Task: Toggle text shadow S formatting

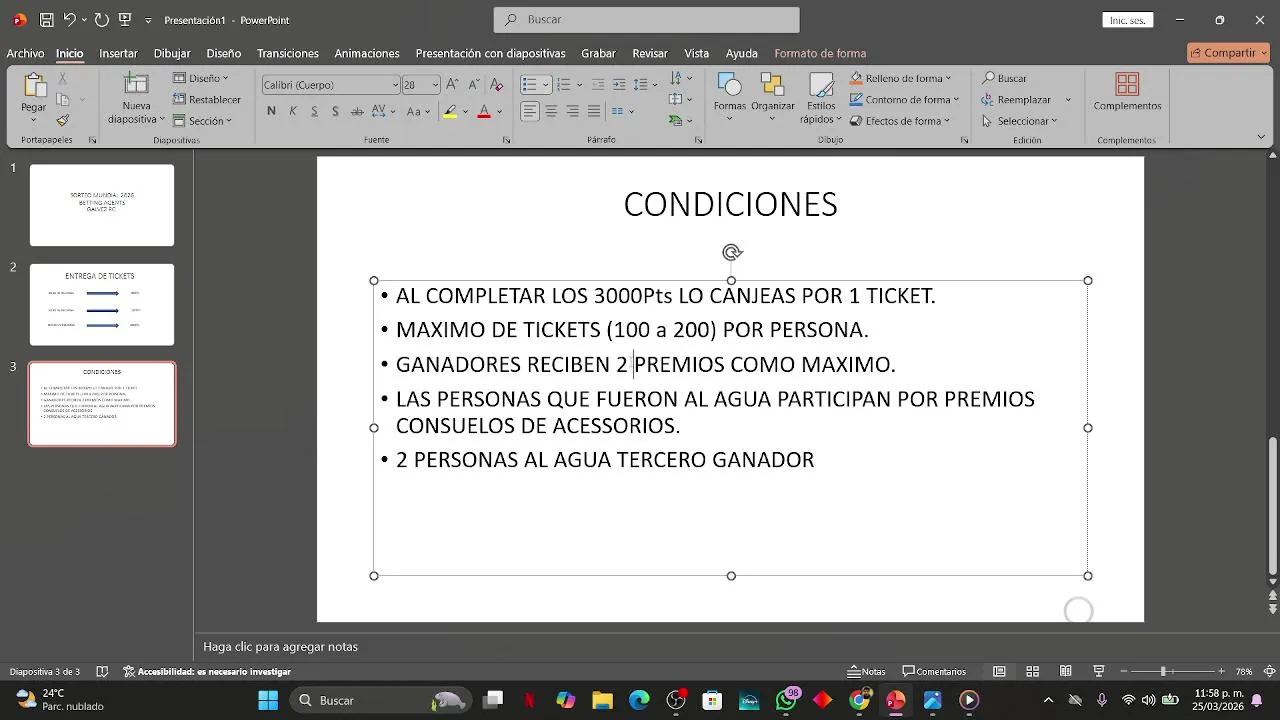Action: coord(336,111)
